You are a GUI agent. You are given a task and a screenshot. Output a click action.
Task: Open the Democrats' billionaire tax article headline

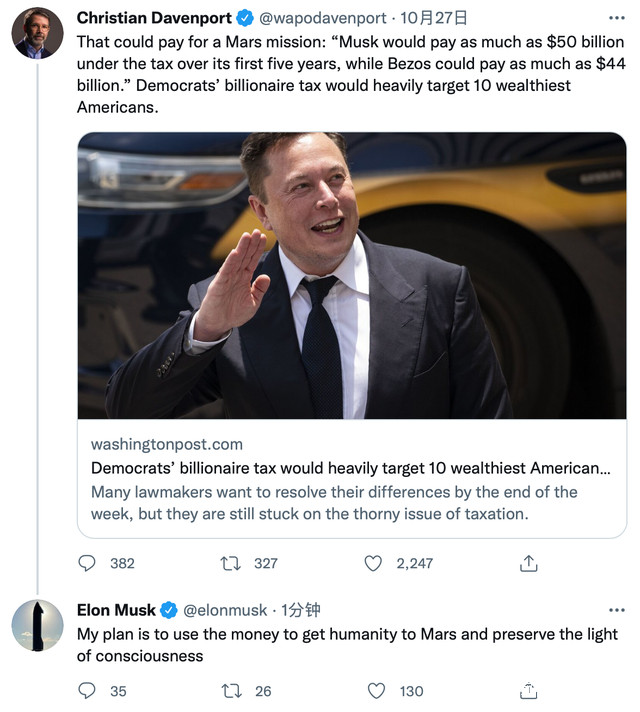pyautogui.click(x=351, y=467)
